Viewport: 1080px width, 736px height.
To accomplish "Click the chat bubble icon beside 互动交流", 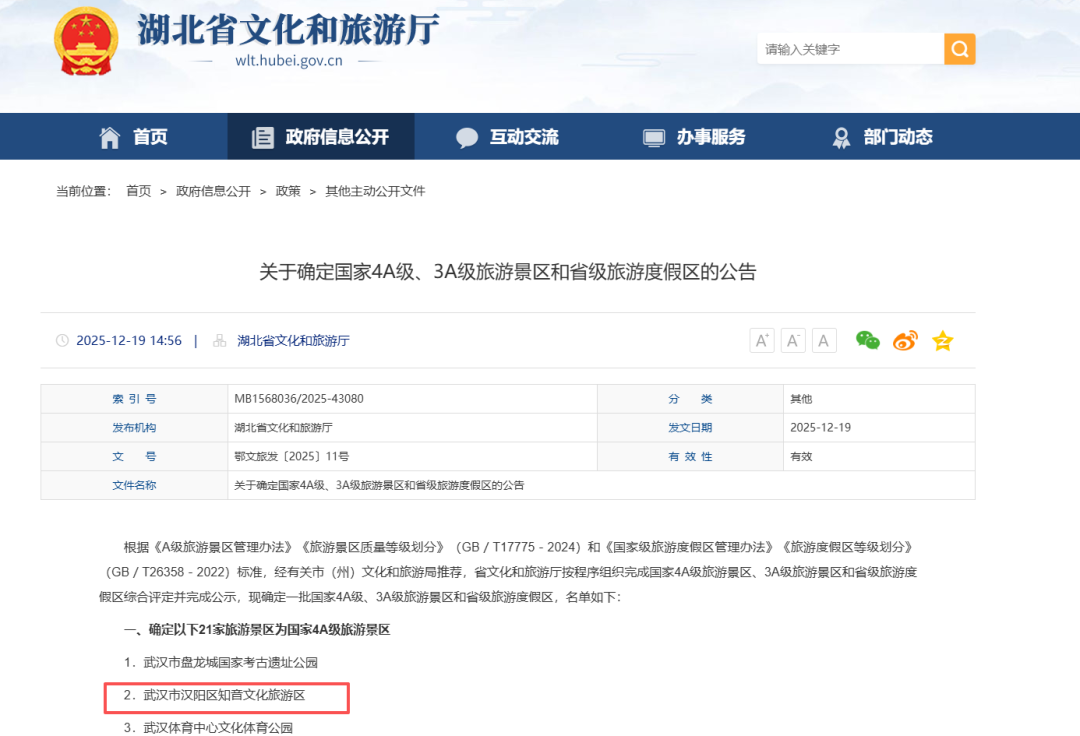I will (466, 136).
